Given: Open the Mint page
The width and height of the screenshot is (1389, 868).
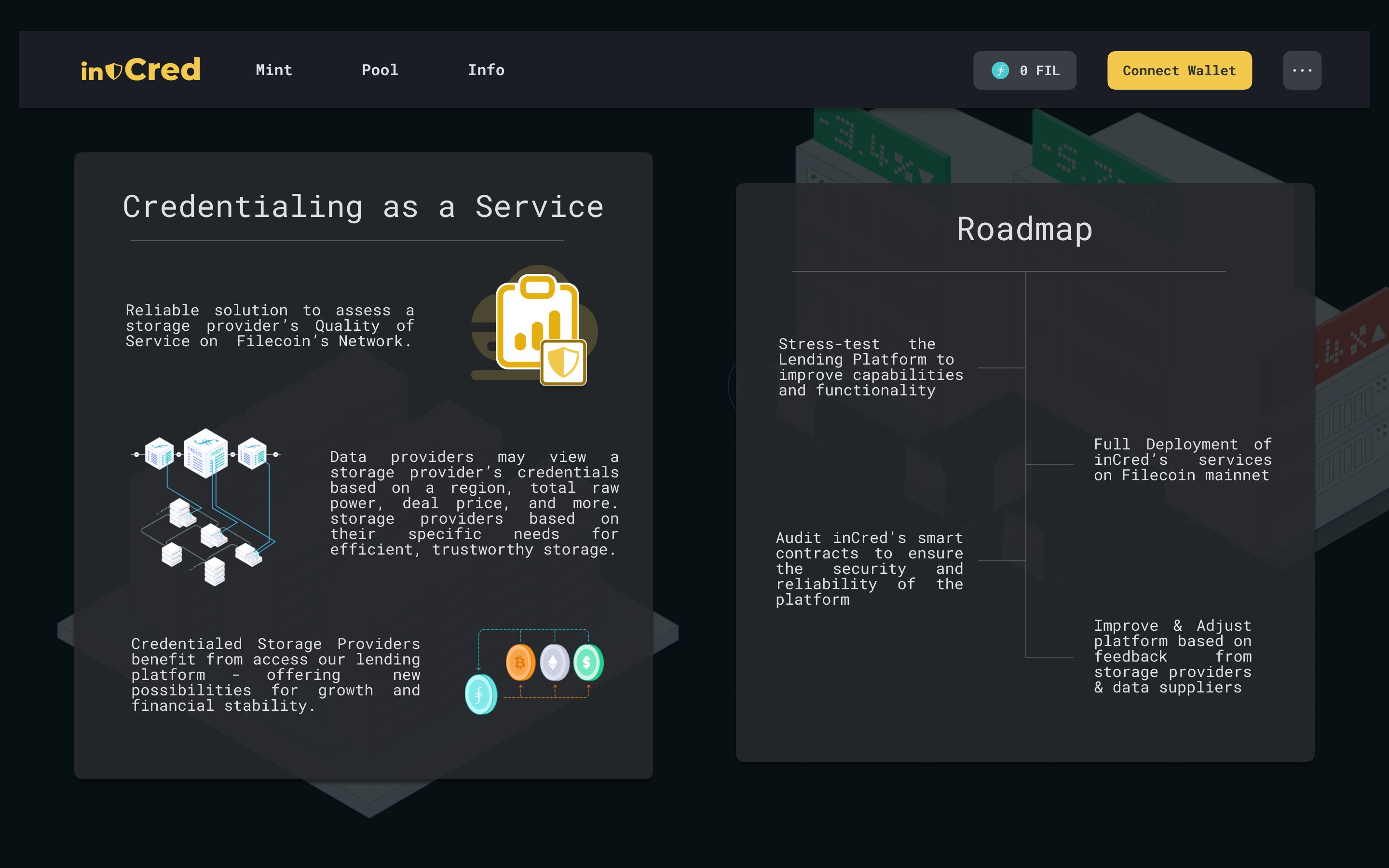Looking at the screenshot, I should 274,70.
